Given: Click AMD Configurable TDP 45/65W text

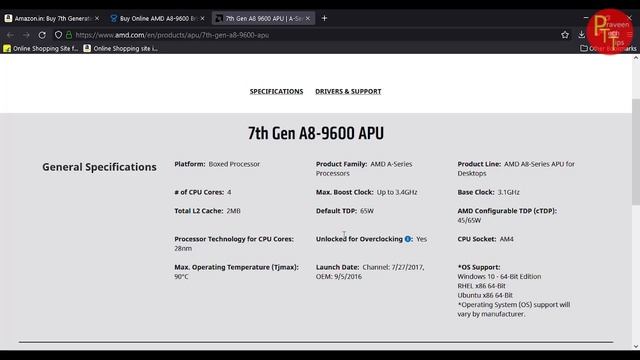Looking at the screenshot, I should (507, 216).
